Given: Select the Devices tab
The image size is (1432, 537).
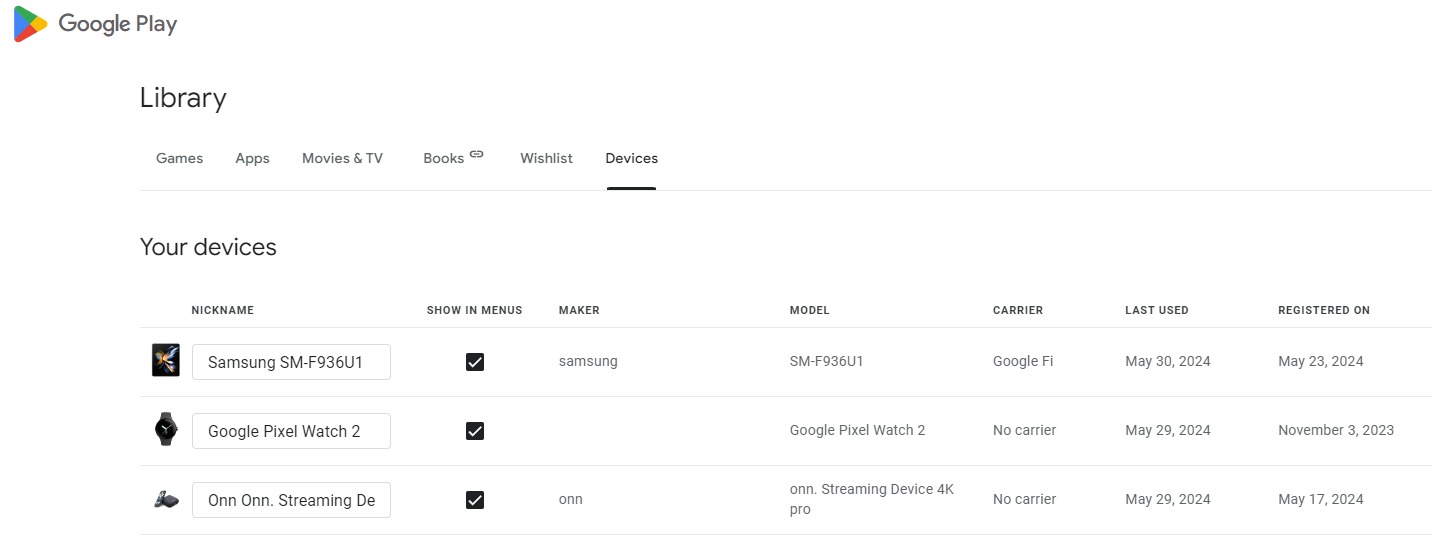Looking at the screenshot, I should coord(631,158).
